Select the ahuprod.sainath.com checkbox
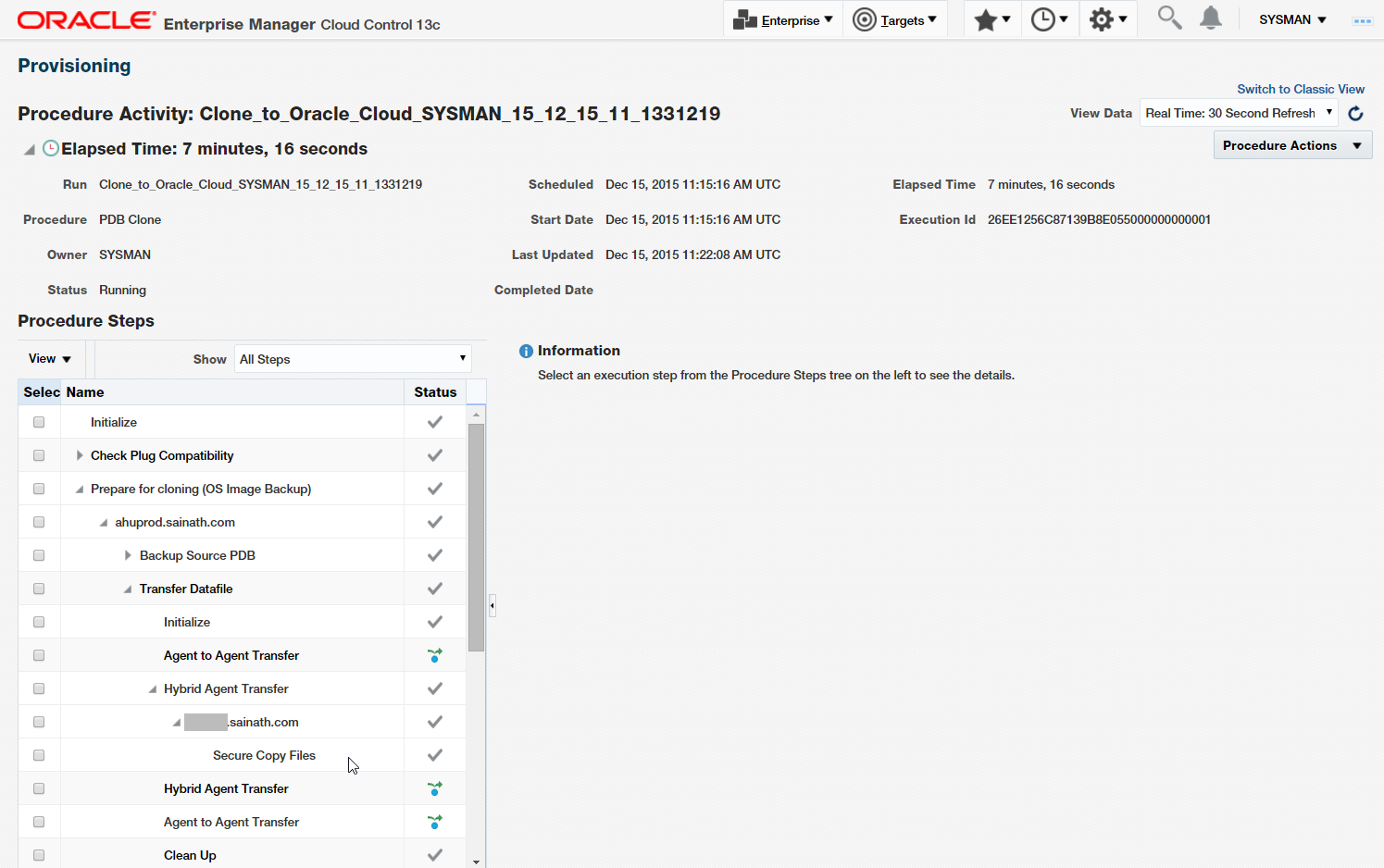 tap(39, 522)
